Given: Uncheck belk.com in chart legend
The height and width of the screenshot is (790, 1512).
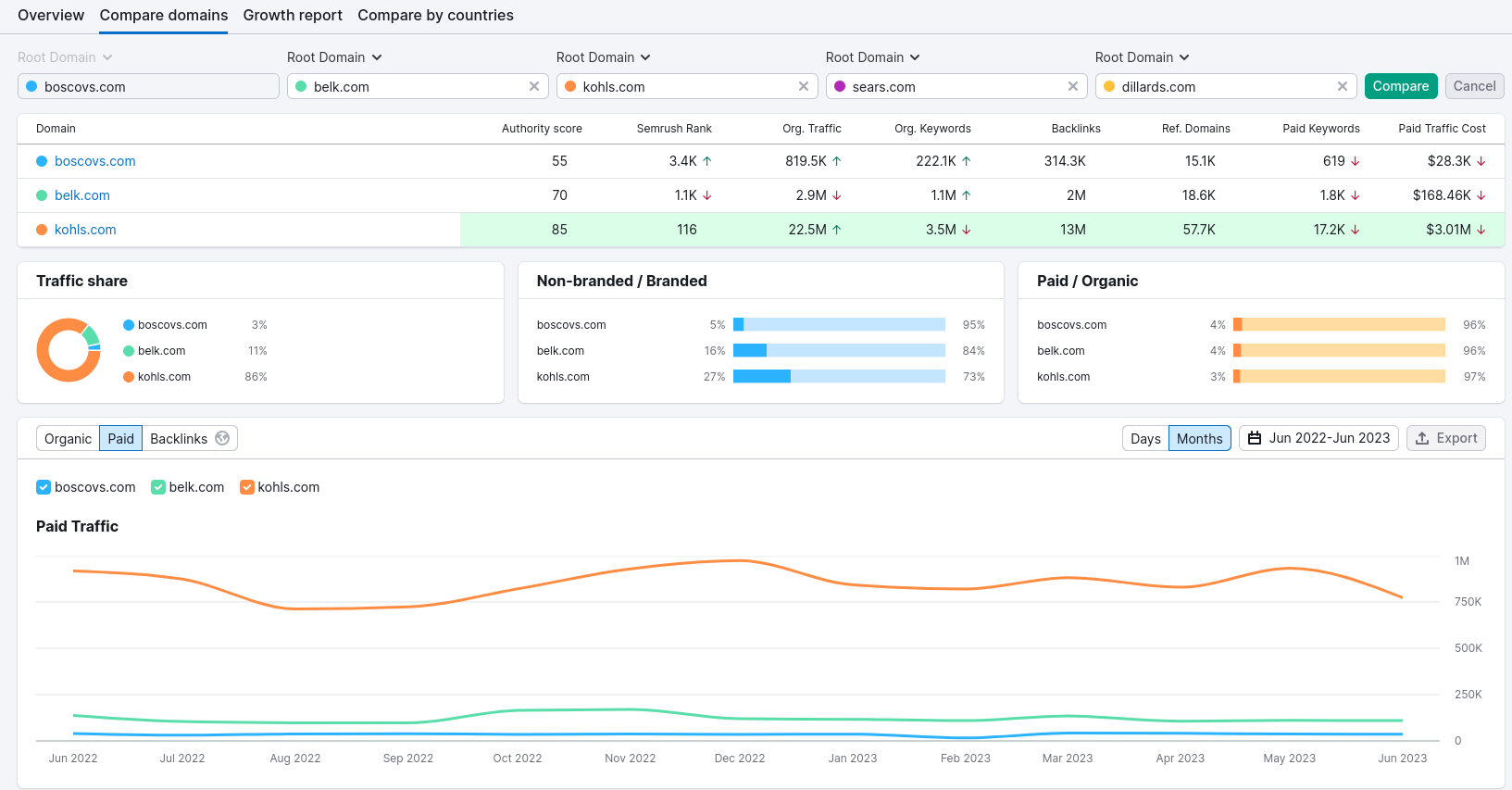Looking at the screenshot, I should tap(157, 487).
